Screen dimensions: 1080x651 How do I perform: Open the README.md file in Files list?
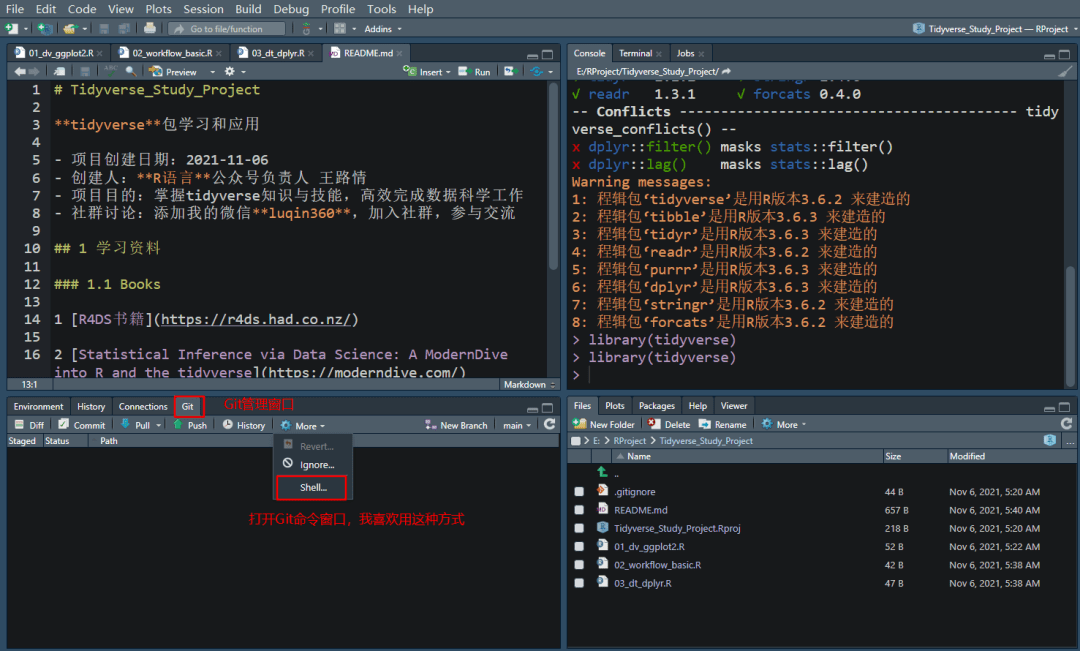coord(641,510)
